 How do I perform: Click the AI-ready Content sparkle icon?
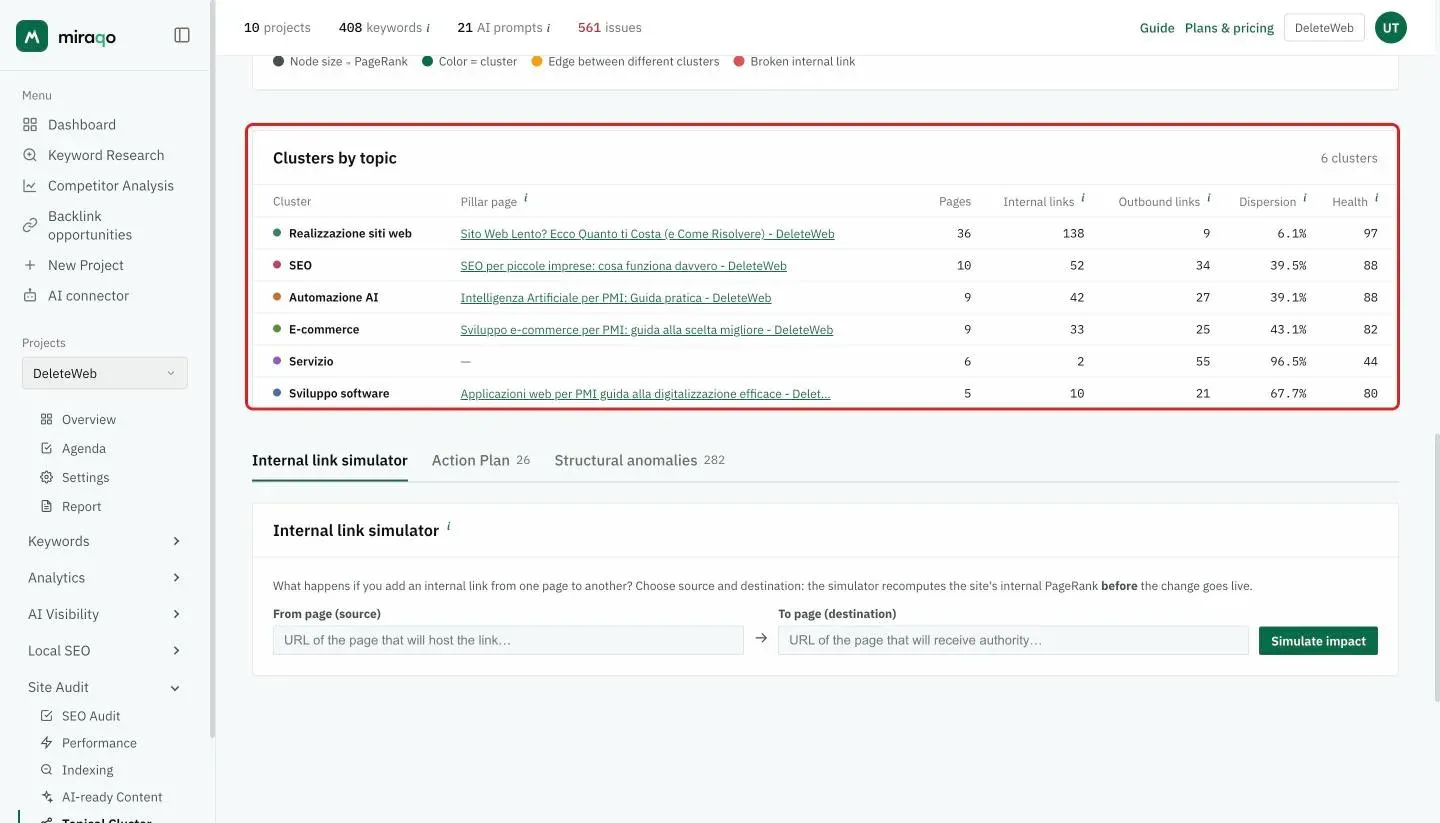click(x=46, y=797)
